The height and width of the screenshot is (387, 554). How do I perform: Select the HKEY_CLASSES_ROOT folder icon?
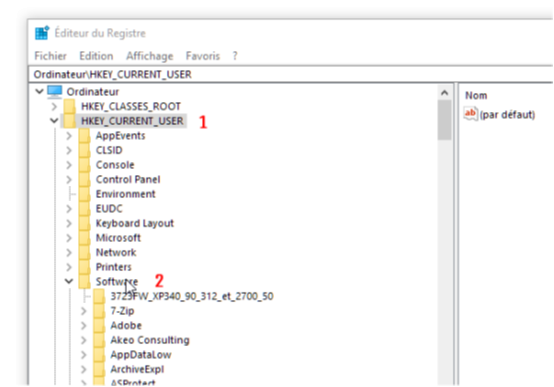[69, 106]
